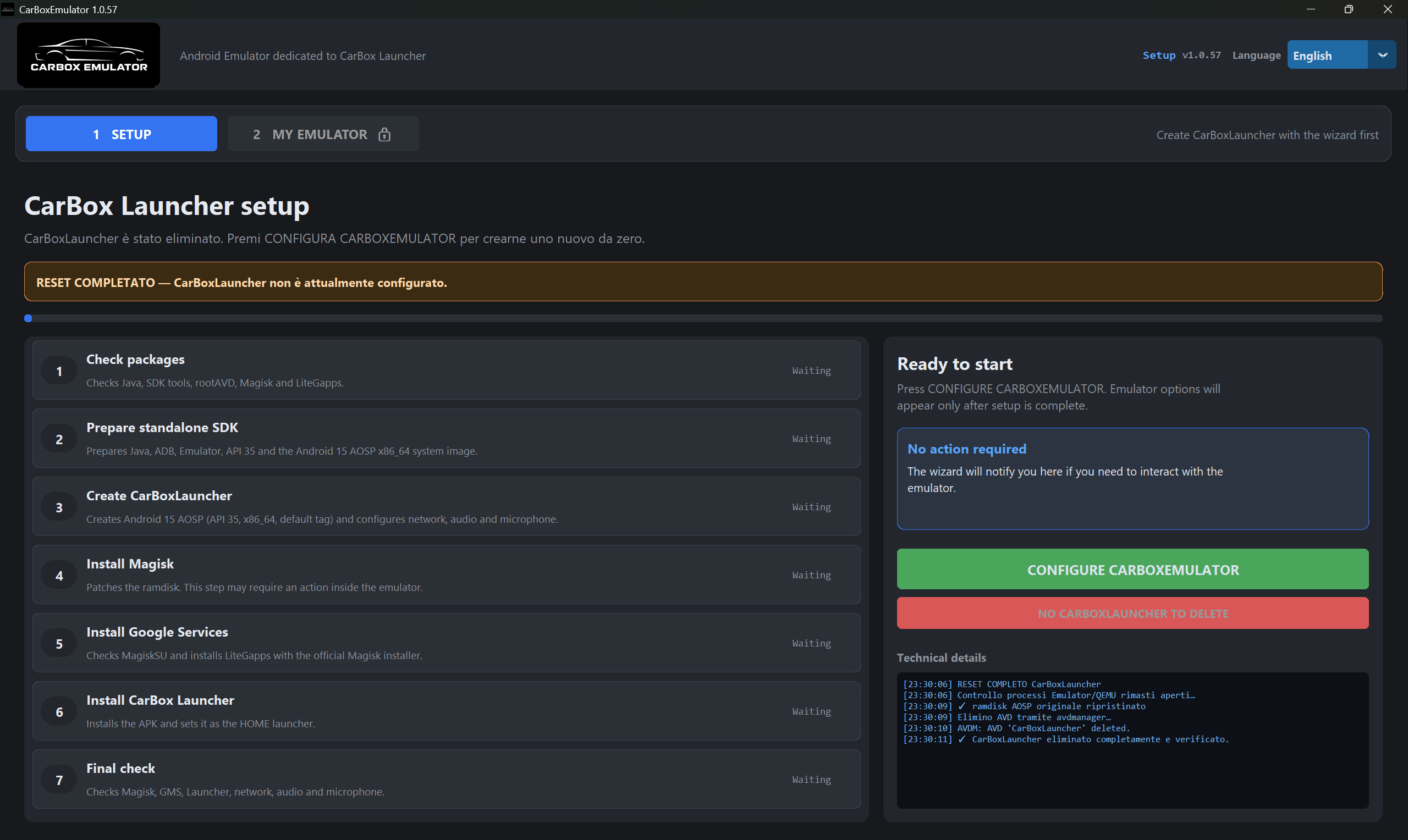1408x840 pixels.
Task: Click the Ready to start heading
Action: tap(954, 363)
